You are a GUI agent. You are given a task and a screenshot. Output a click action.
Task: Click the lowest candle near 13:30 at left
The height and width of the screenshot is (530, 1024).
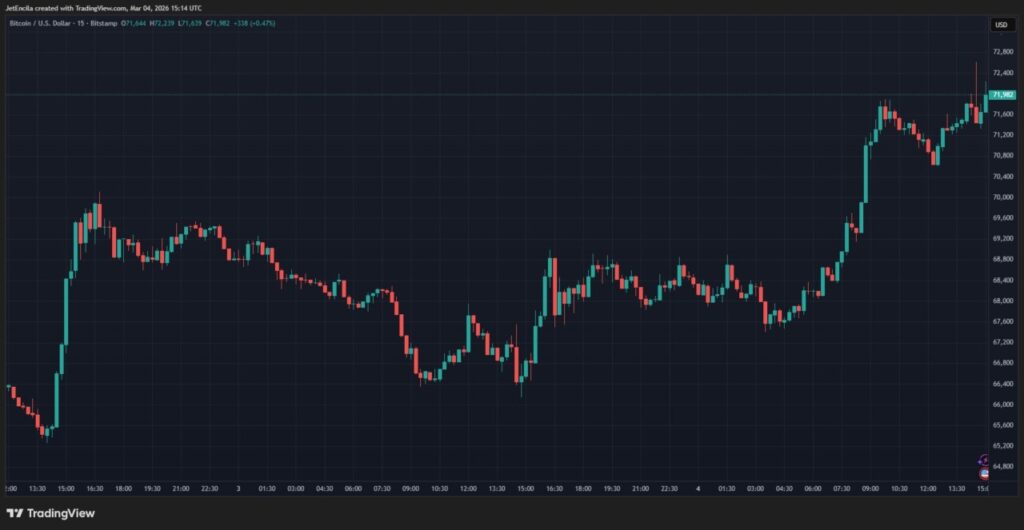[x=45, y=432]
